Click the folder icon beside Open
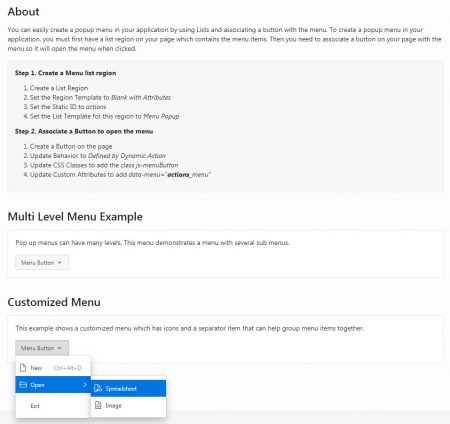The image size is (450, 424). click(x=23, y=385)
